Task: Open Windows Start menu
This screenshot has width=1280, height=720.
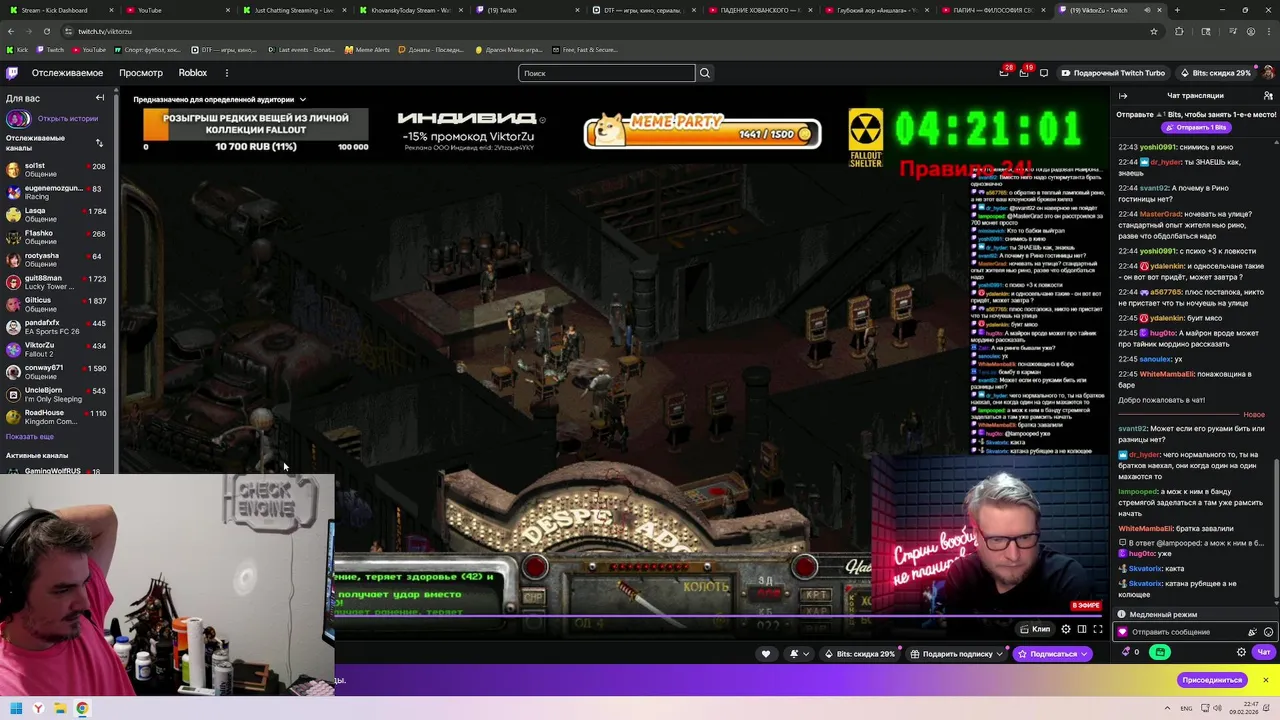Action: (16, 709)
